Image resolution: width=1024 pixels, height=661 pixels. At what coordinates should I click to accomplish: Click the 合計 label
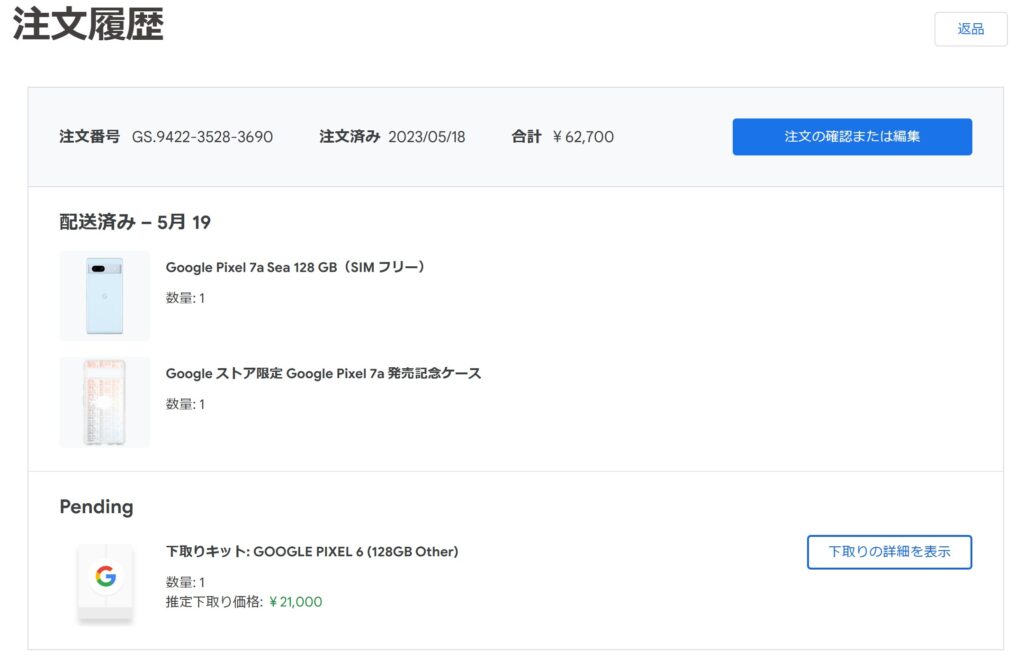pyautogui.click(x=526, y=137)
